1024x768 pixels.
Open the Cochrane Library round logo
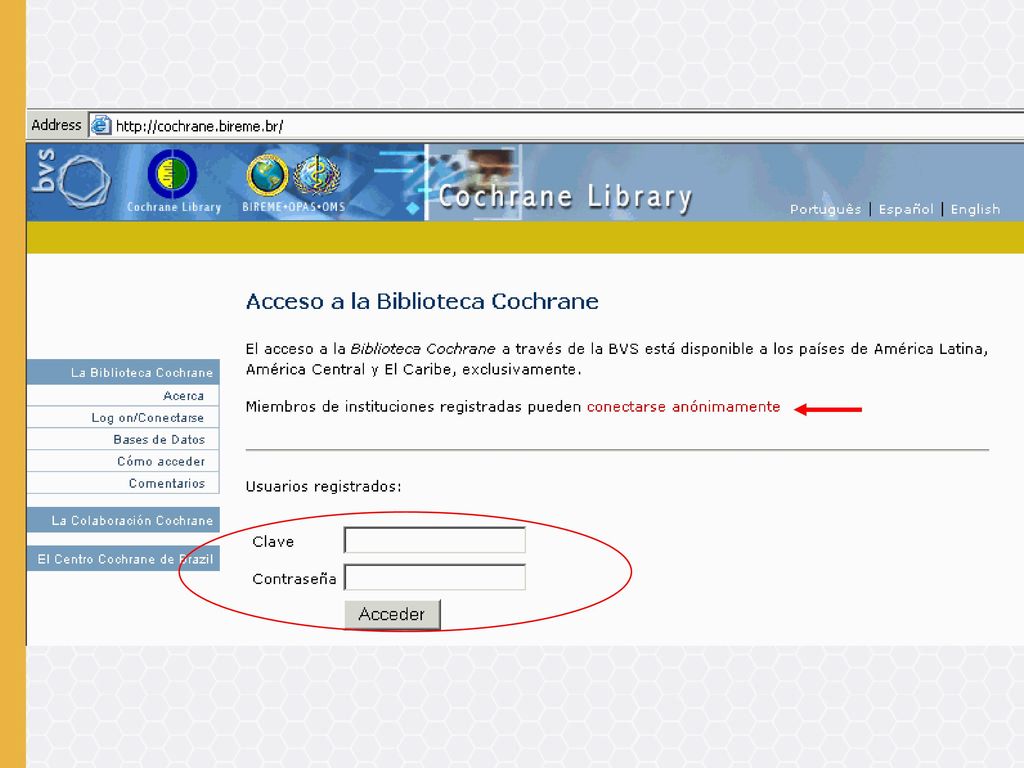tap(172, 174)
